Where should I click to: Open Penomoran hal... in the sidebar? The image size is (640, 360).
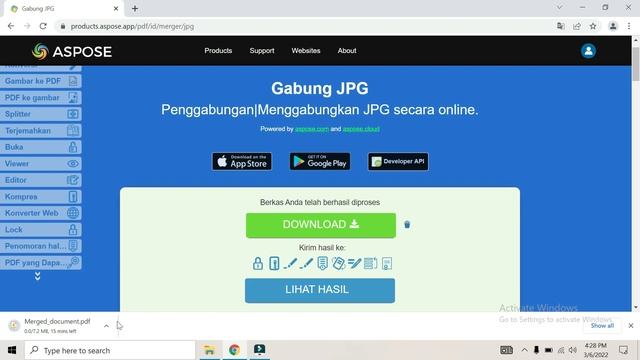pos(41,246)
